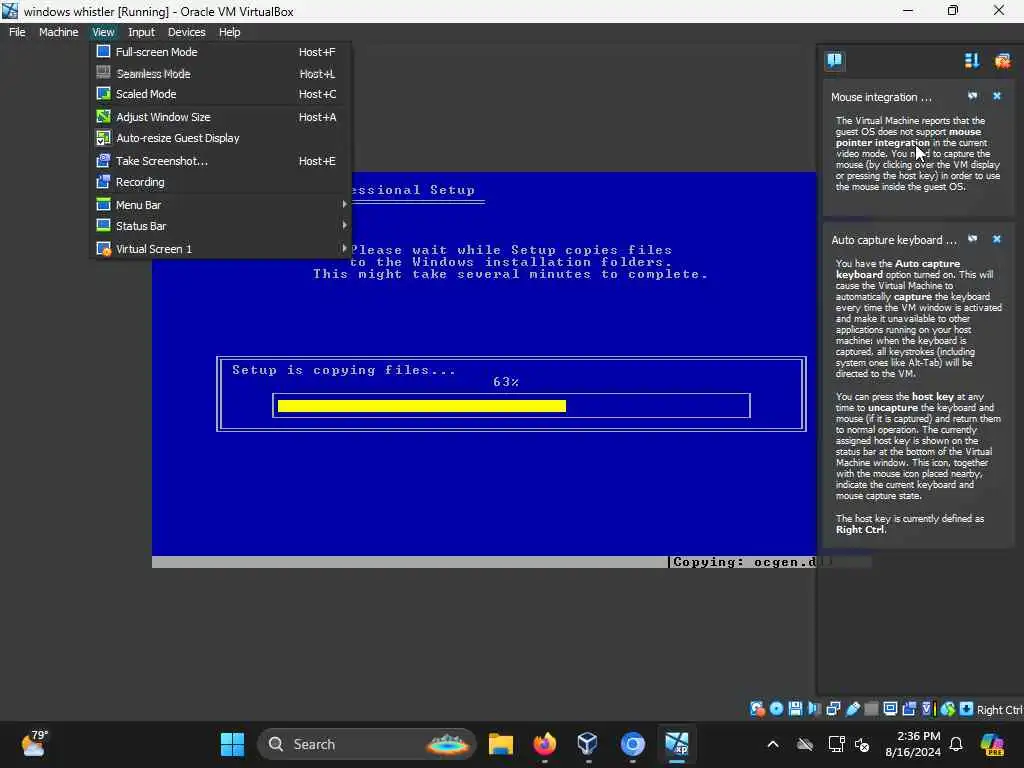The image size is (1024, 768).
Task: Toggle Auto-resize Guest Display option
Action: [221, 138]
